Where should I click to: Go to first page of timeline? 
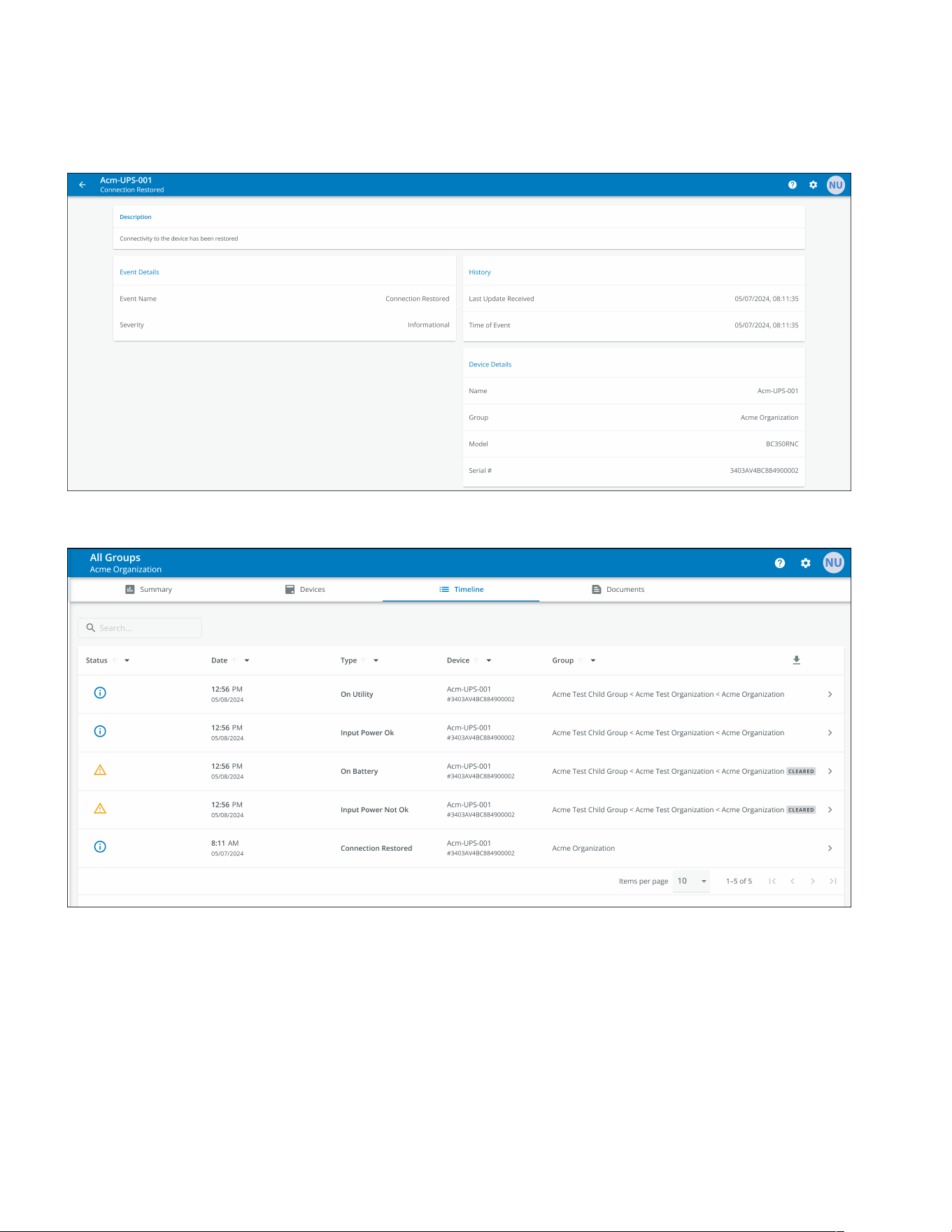[x=772, y=881]
